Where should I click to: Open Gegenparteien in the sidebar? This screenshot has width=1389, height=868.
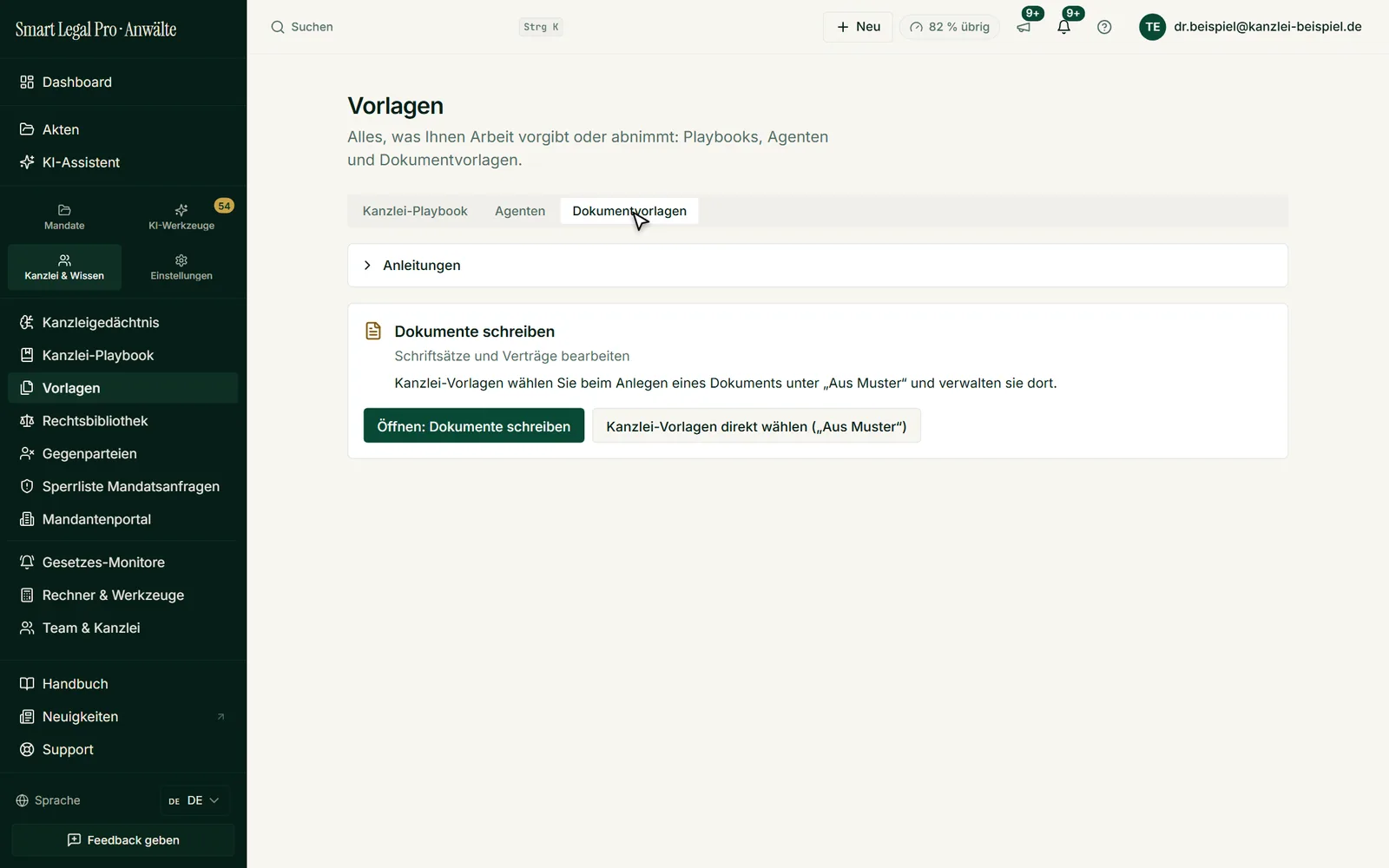[123, 454]
